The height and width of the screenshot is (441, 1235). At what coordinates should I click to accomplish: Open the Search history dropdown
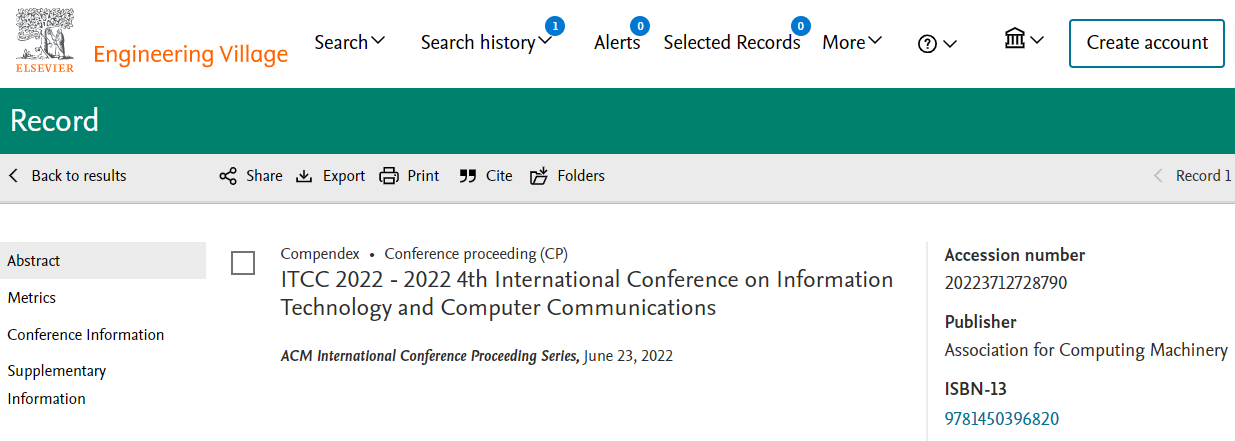click(486, 42)
